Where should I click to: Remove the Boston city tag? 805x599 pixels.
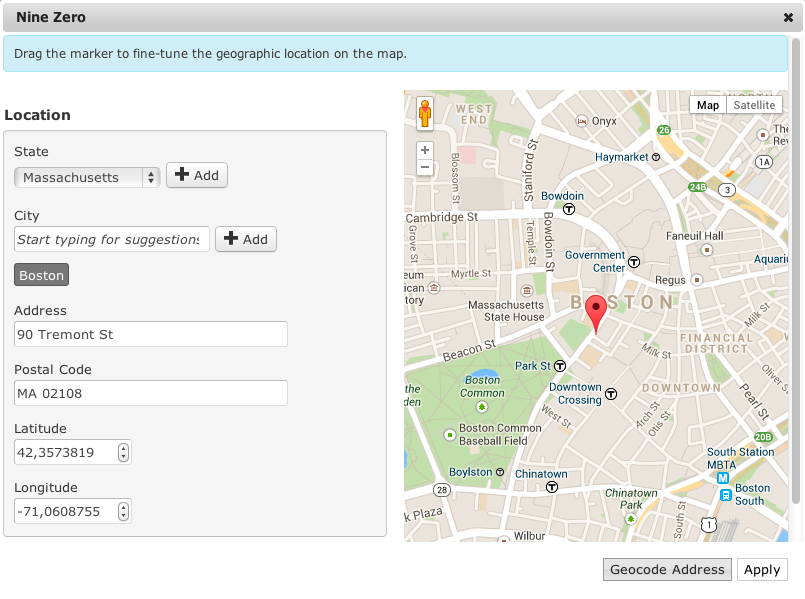(41, 276)
